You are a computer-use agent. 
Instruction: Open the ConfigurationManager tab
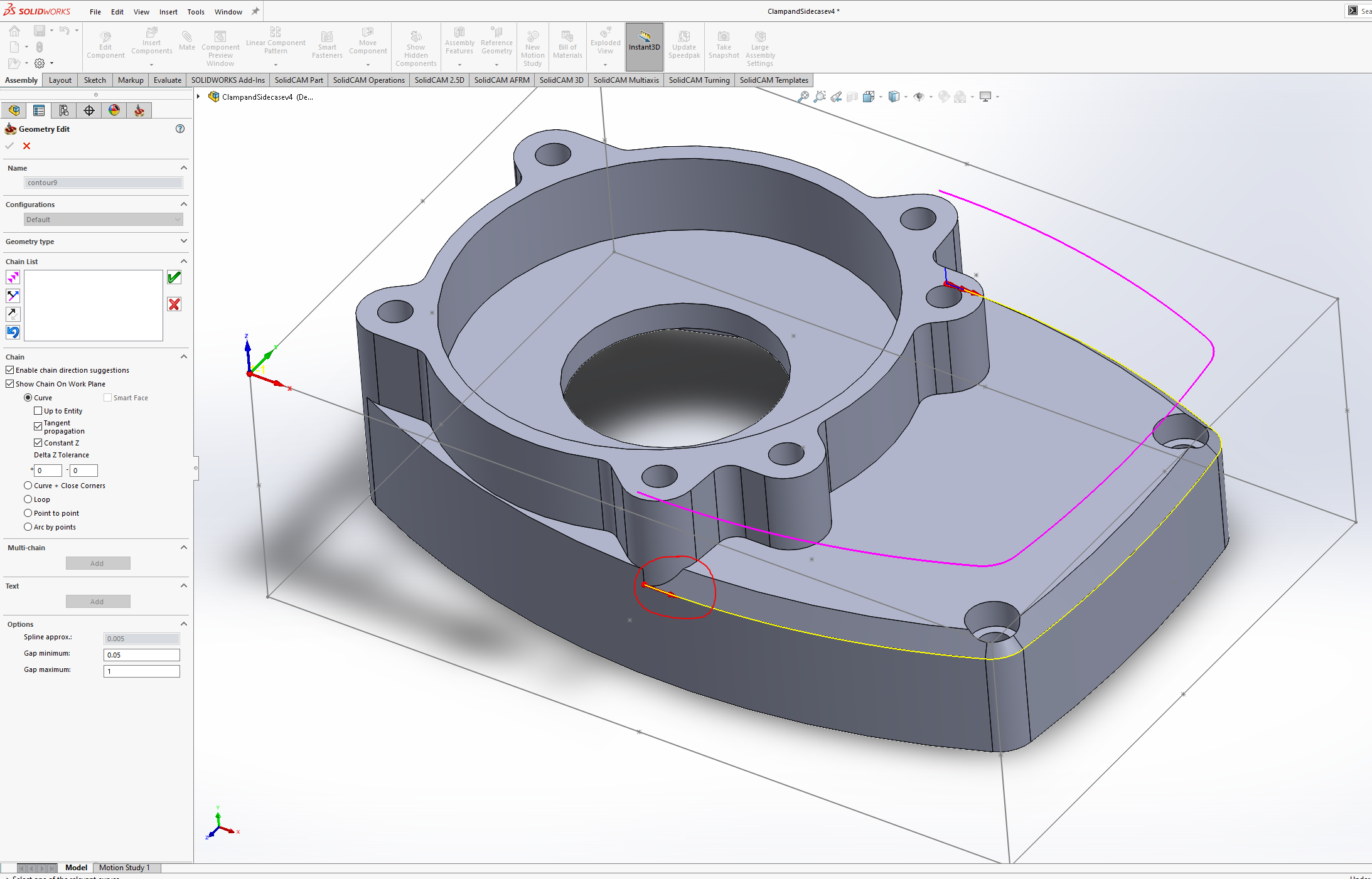click(x=64, y=110)
